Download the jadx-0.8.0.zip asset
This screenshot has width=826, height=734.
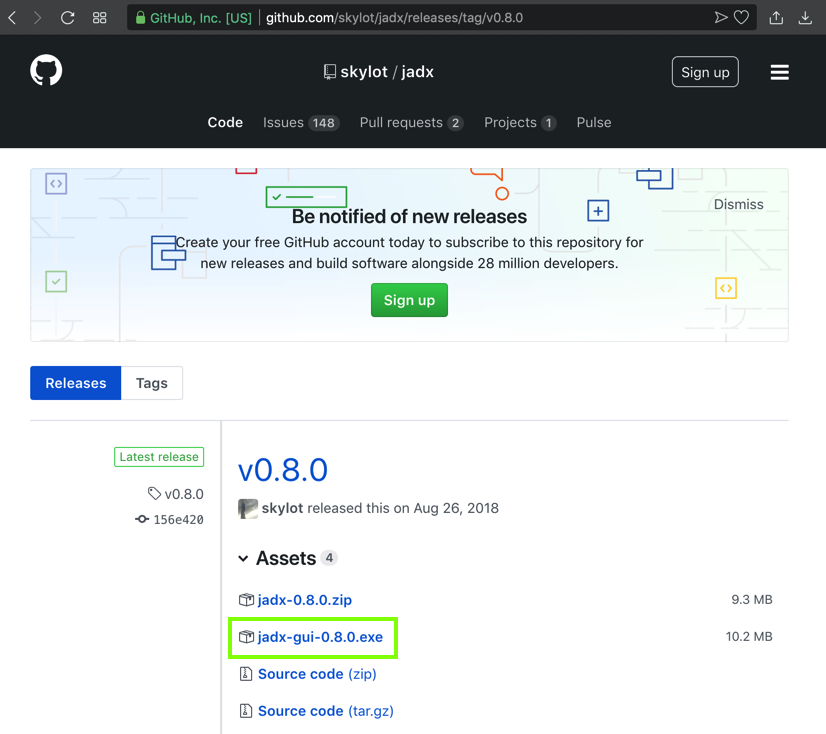click(304, 600)
